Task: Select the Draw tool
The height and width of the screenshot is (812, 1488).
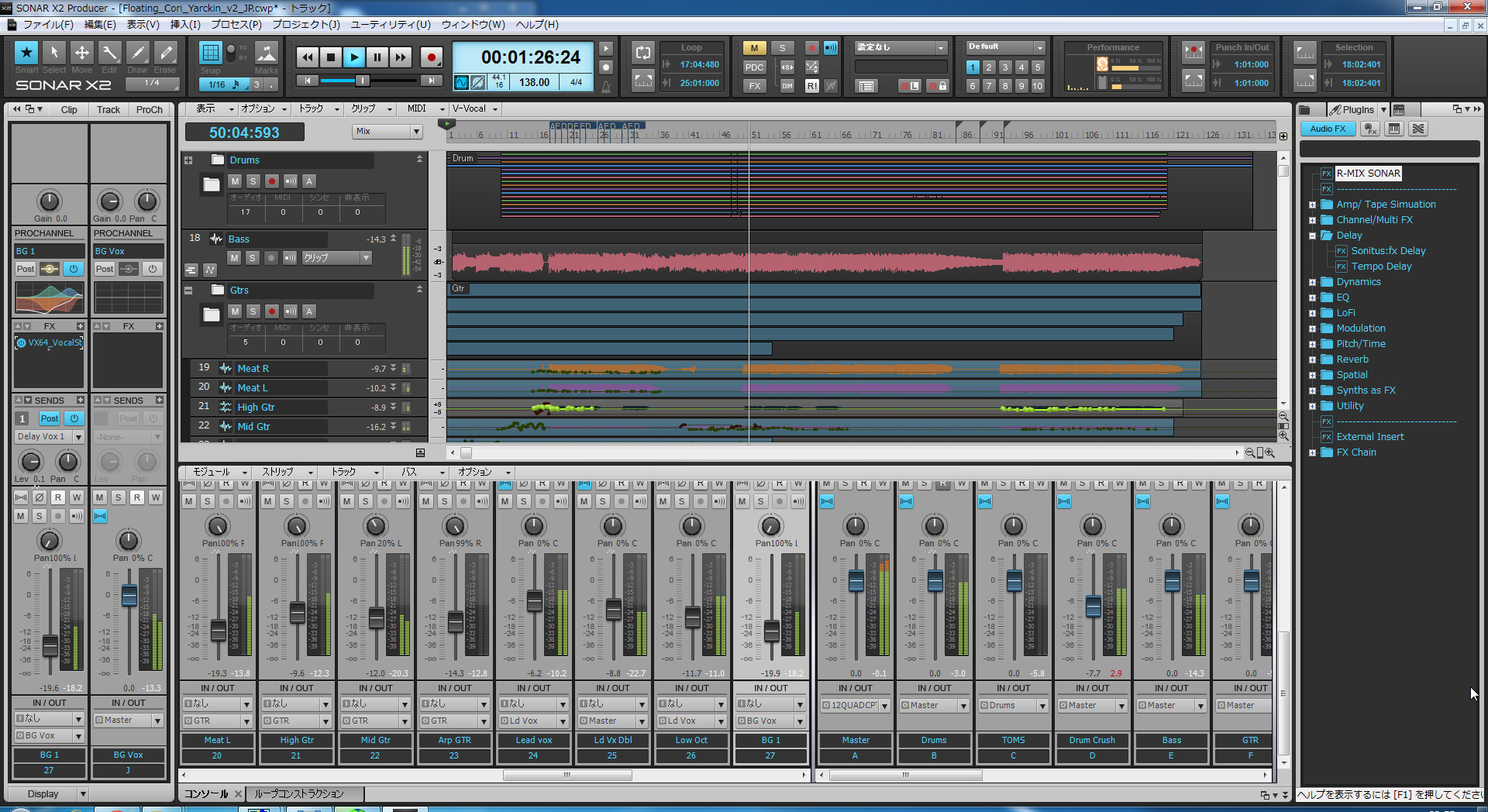Action: pyautogui.click(x=137, y=53)
